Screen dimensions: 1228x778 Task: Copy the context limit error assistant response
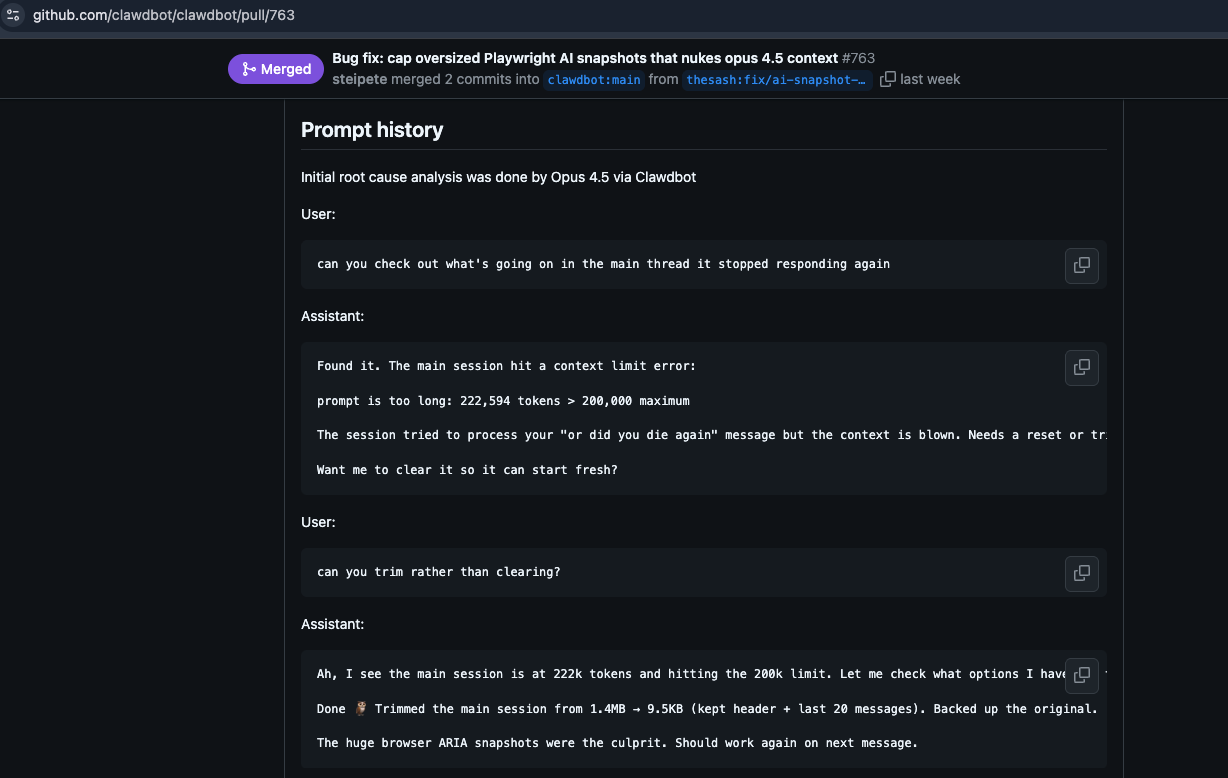click(1081, 367)
